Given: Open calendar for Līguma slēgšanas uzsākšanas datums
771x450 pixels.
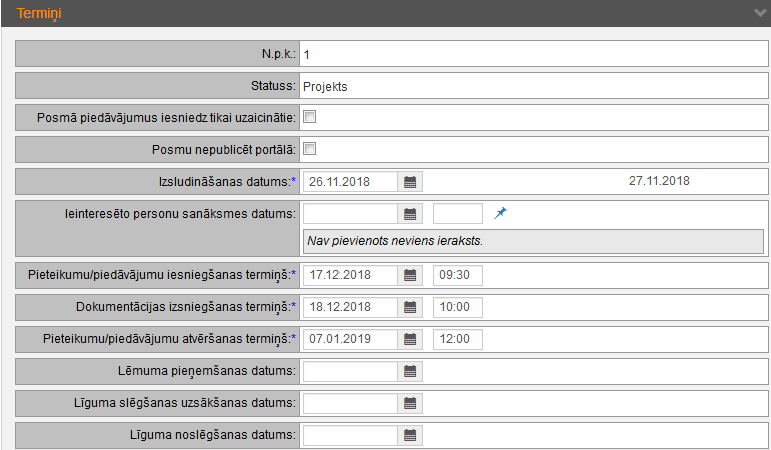Looking at the screenshot, I should 410,403.
